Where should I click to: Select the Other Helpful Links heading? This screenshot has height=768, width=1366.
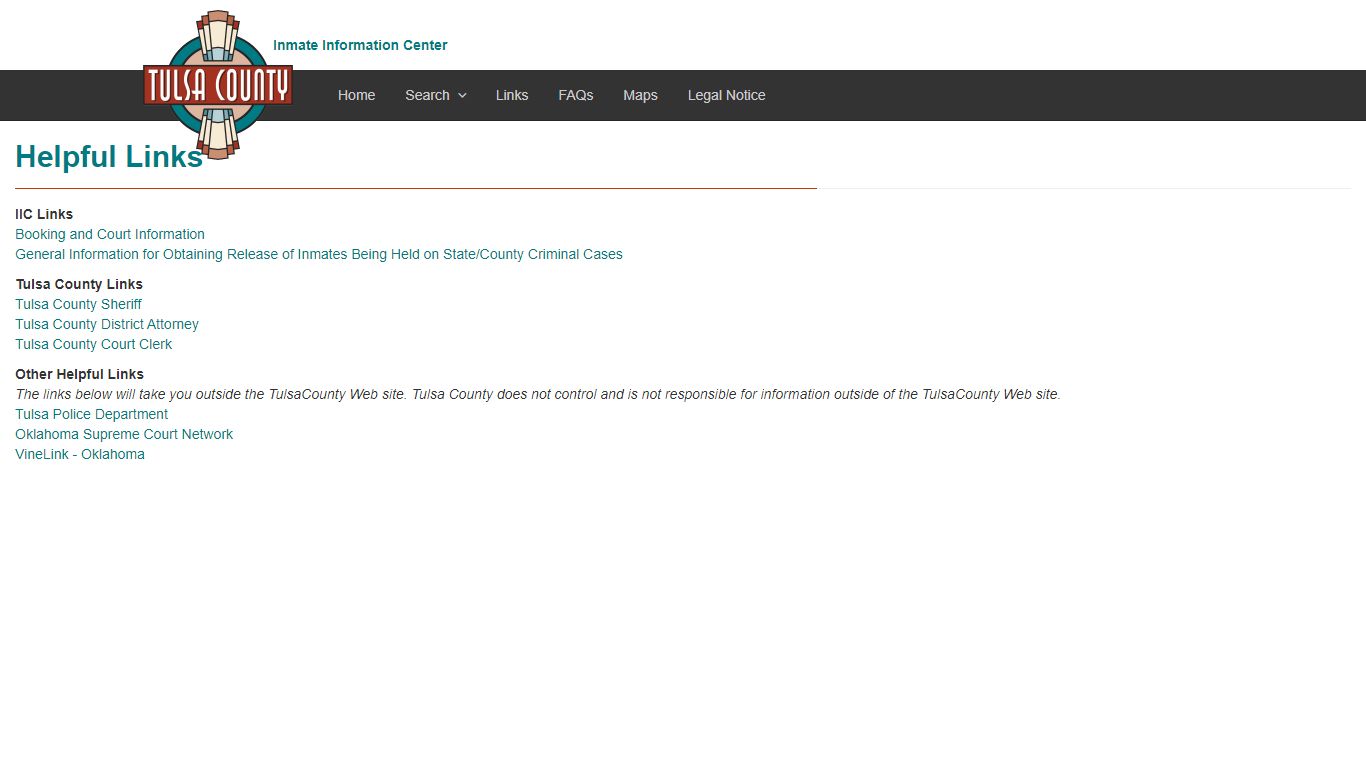click(x=79, y=374)
